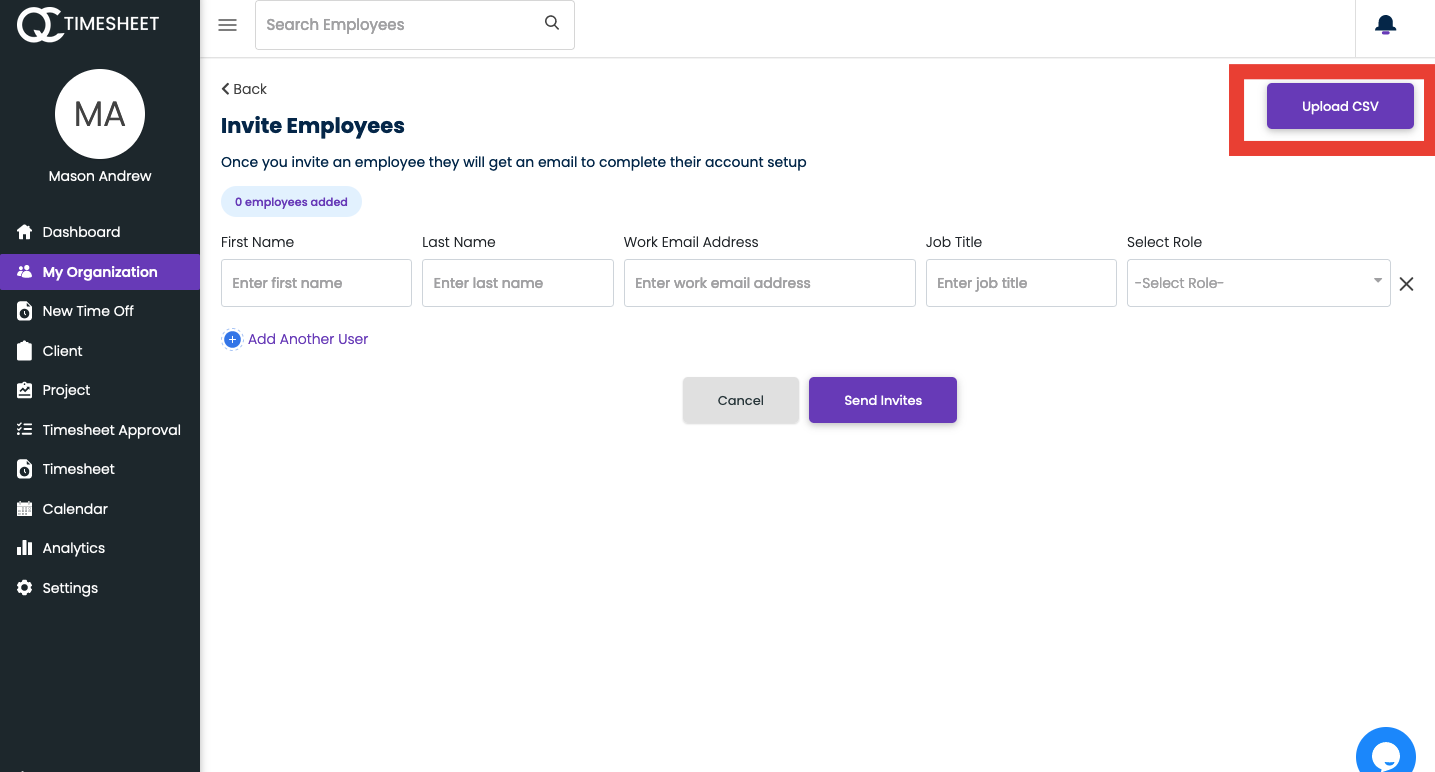1435x772 pixels.
Task: Open the New Time Off icon
Action: [x=23, y=310]
